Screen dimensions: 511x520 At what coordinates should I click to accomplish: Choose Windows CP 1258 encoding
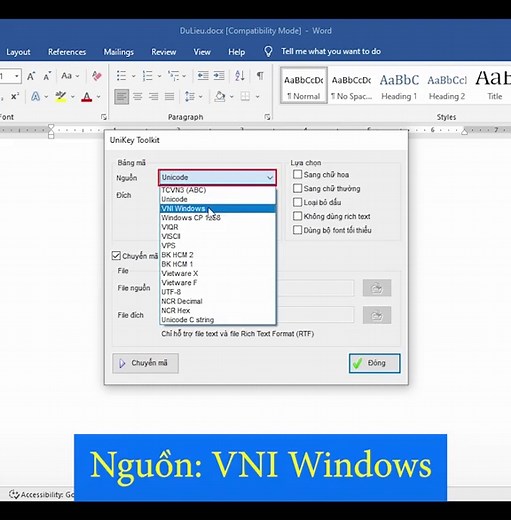(218, 218)
